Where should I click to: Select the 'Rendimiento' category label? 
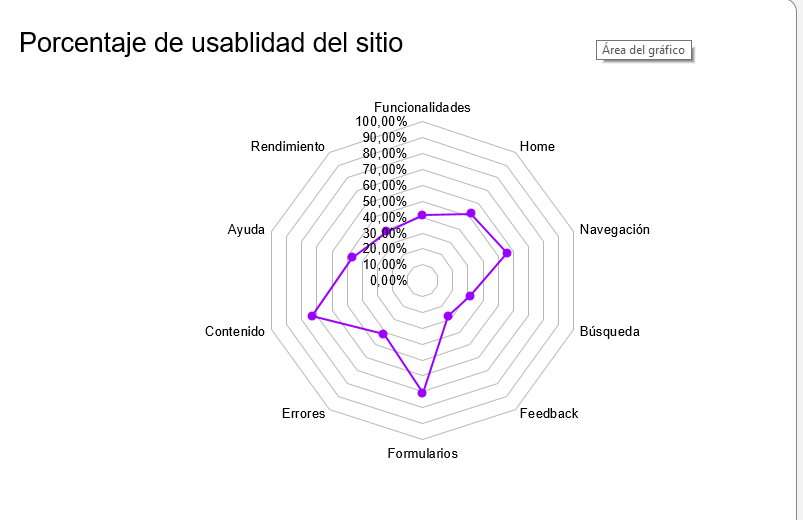pos(288,147)
